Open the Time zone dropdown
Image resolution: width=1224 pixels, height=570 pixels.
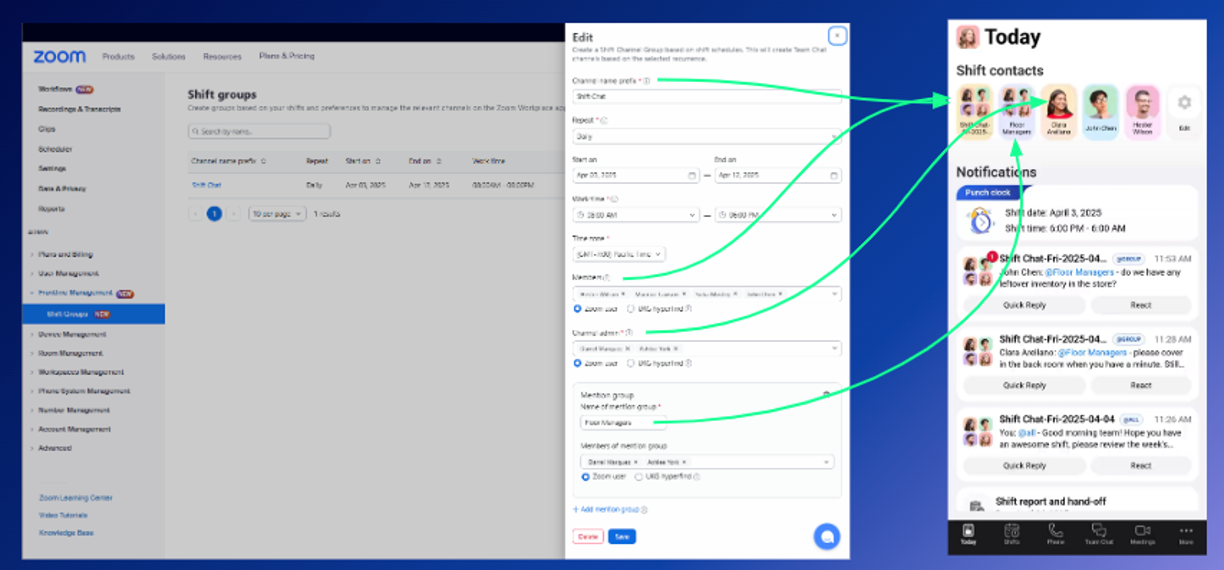[619, 255]
